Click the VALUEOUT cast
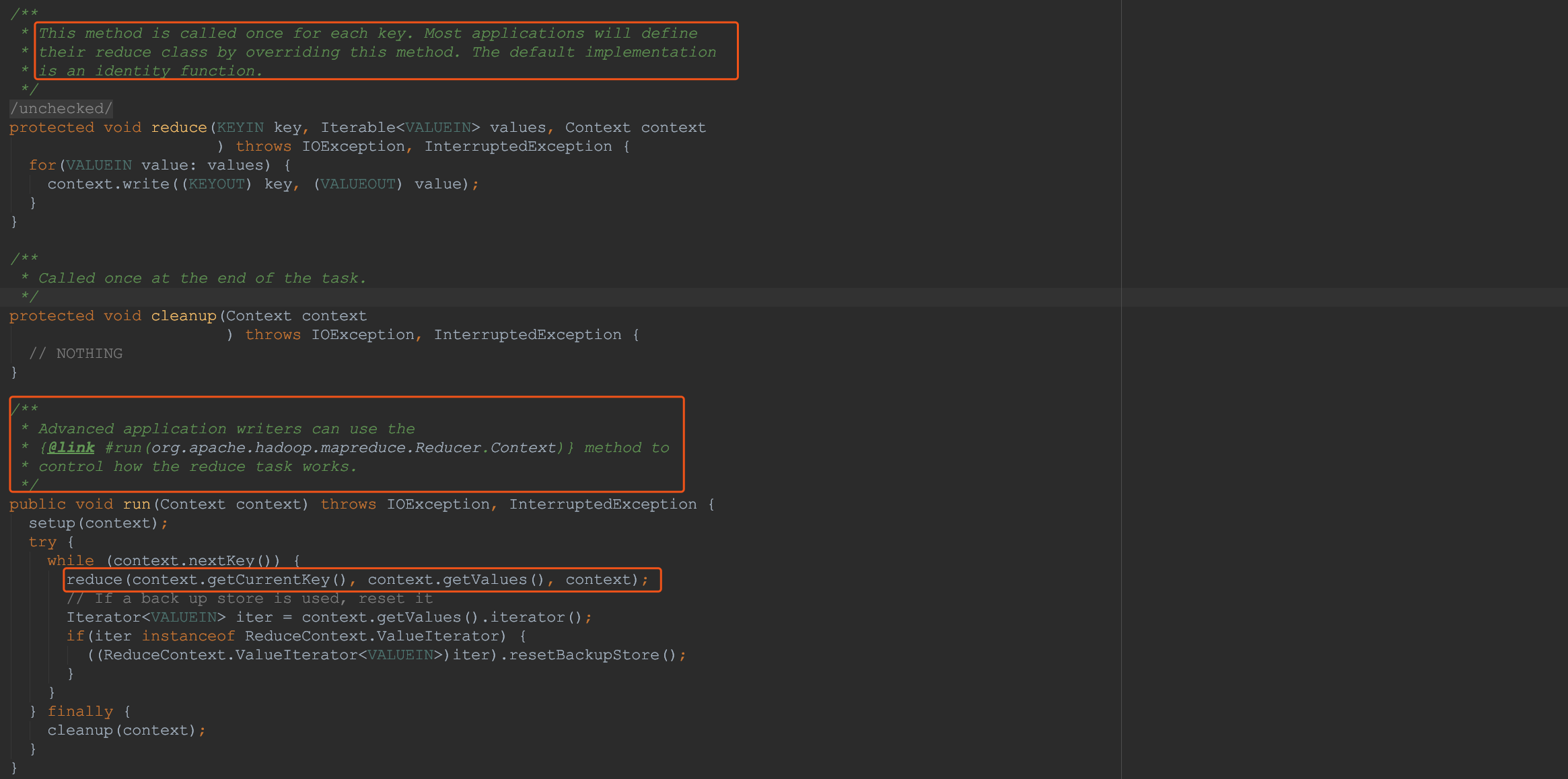1568x779 pixels. click(358, 184)
